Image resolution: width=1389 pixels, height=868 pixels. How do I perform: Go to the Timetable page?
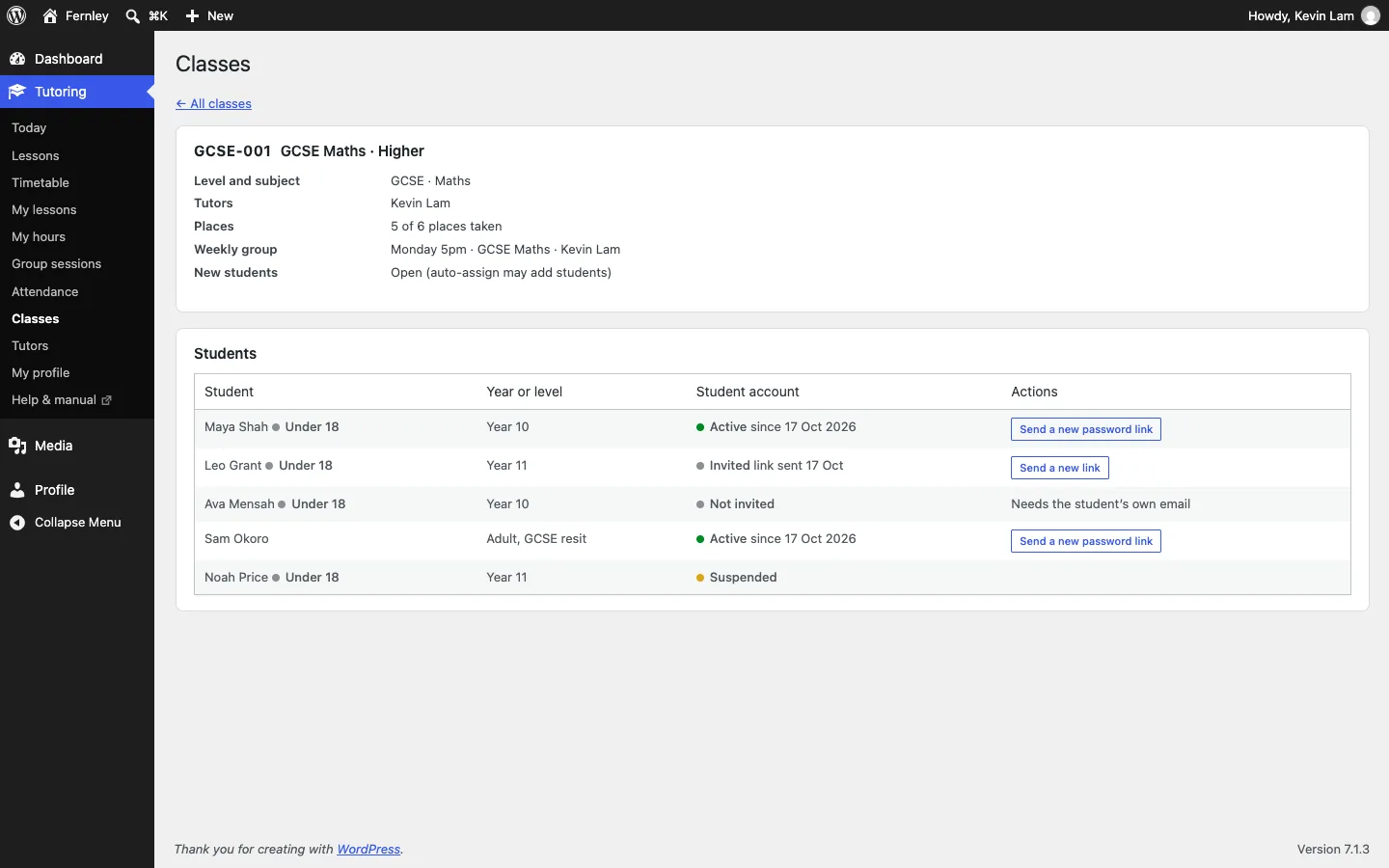(41, 182)
